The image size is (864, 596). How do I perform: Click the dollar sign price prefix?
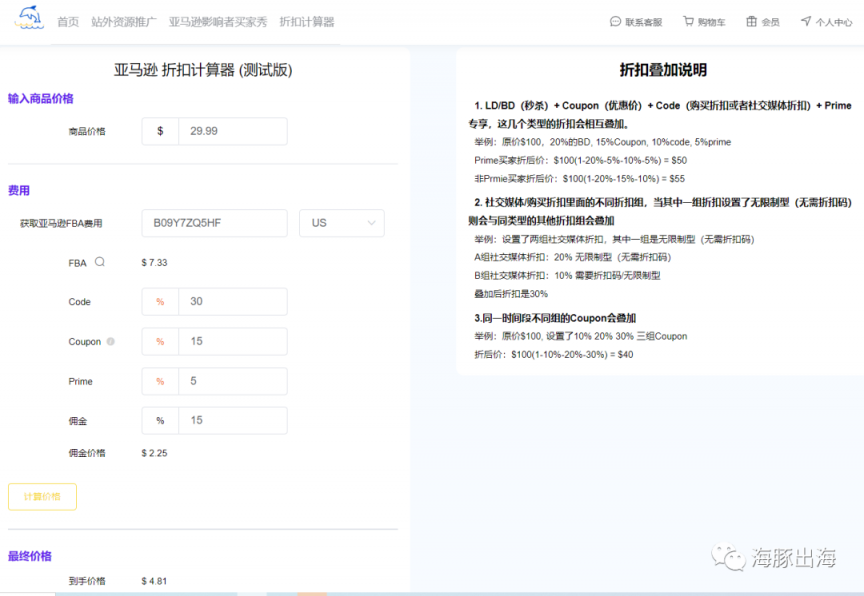(160, 131)
